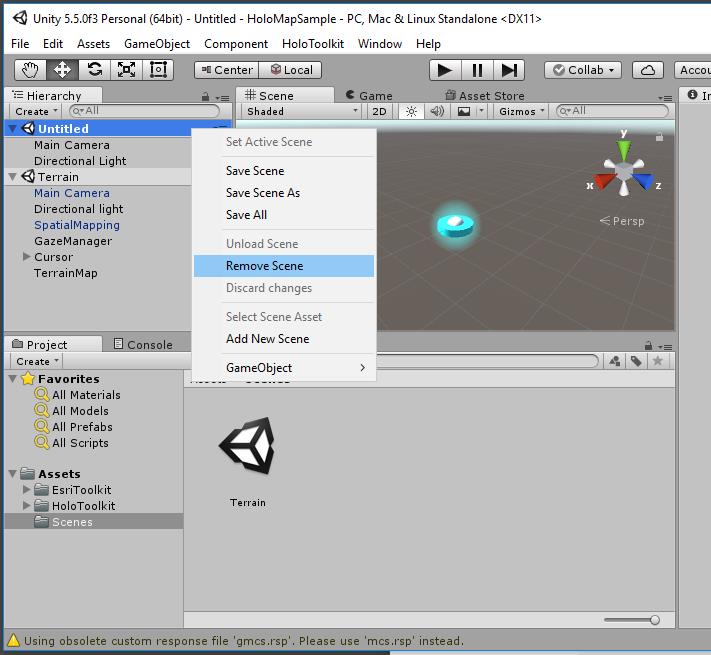Image resolution: width=711 pixels, height=655 pixels.
Task: Expand the EsriToolkit folder
Action: 26,490
